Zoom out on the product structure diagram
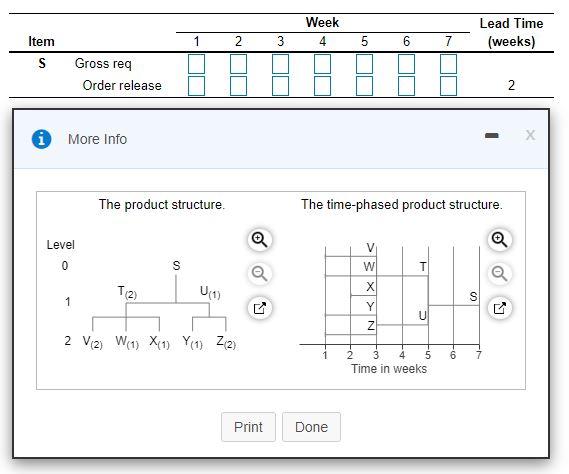The width and height of the screenshot is (569, 474). coord(259,274)
